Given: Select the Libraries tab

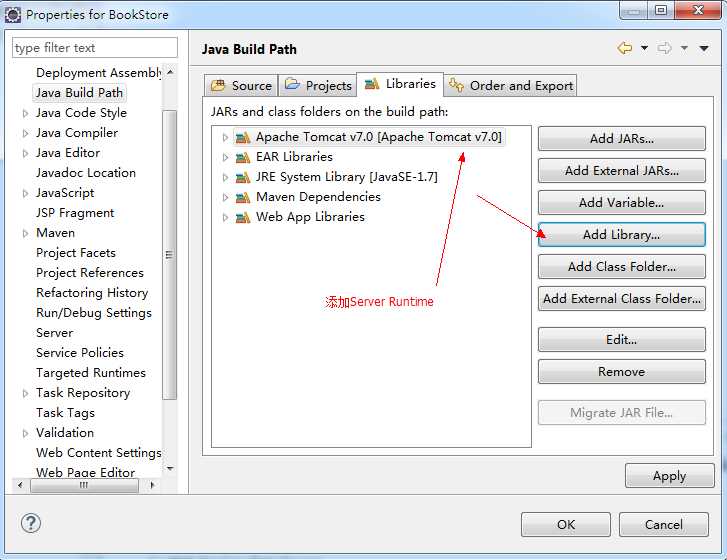Looking at the screenshot, I should point(400,84).
